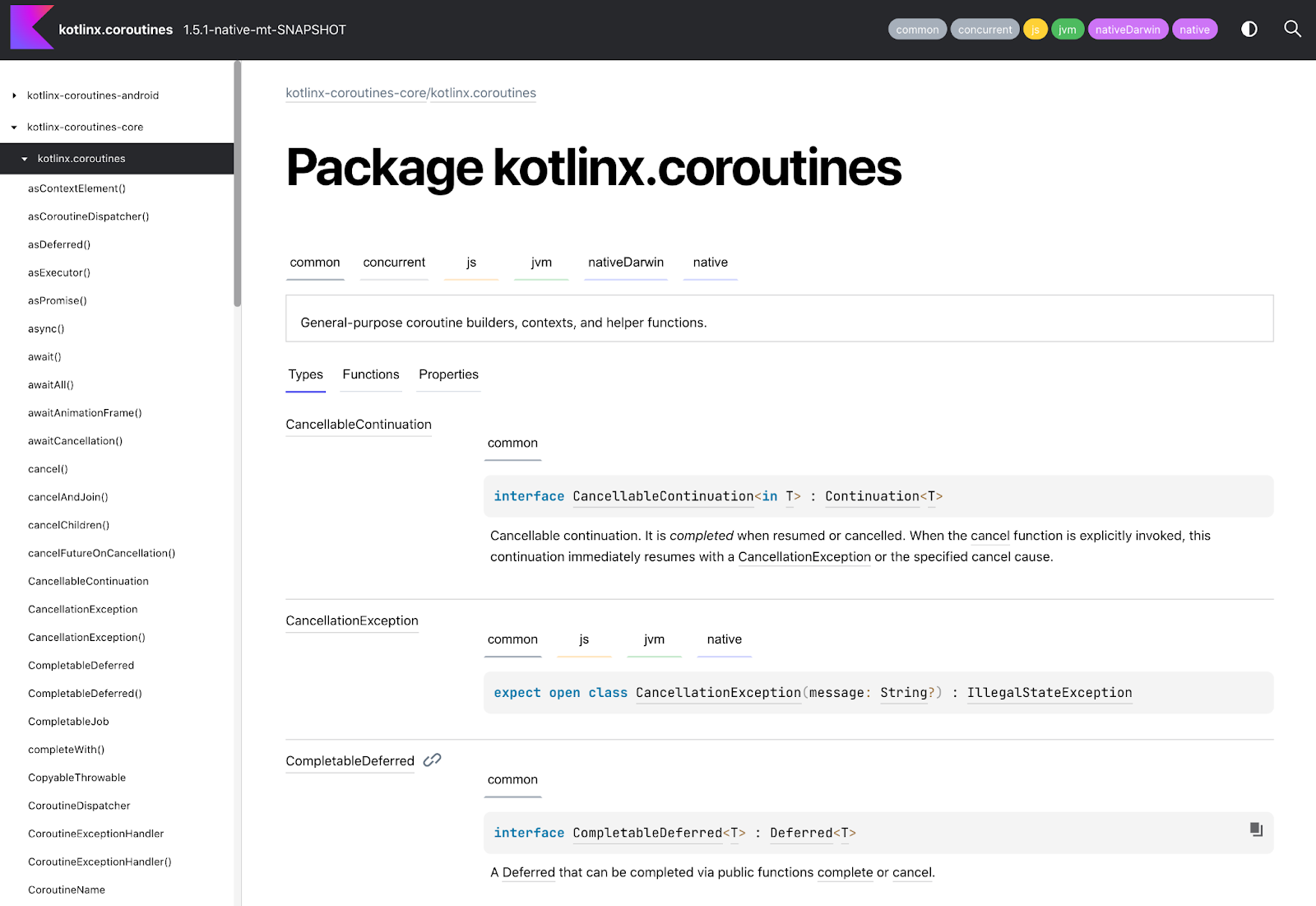Collapse the kotlinx-coroutines-core tree node

pyautogui.click(x=15, y=128)
